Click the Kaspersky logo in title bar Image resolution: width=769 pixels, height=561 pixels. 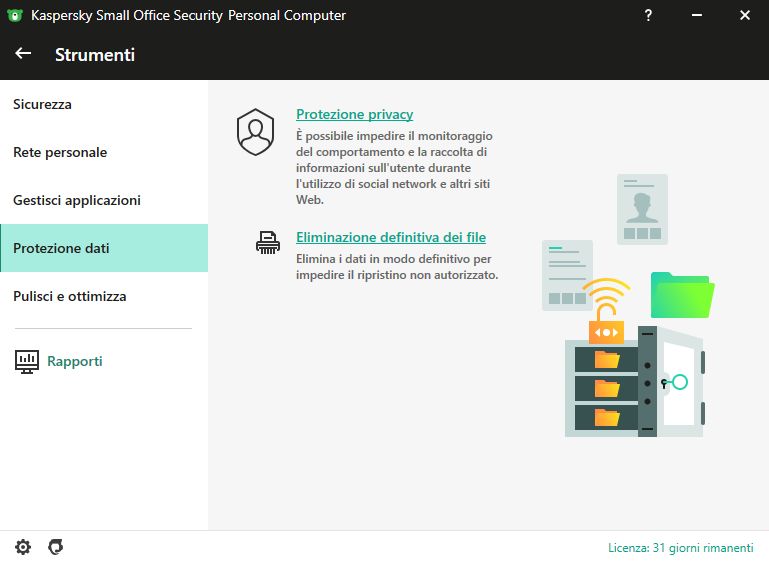15,15
